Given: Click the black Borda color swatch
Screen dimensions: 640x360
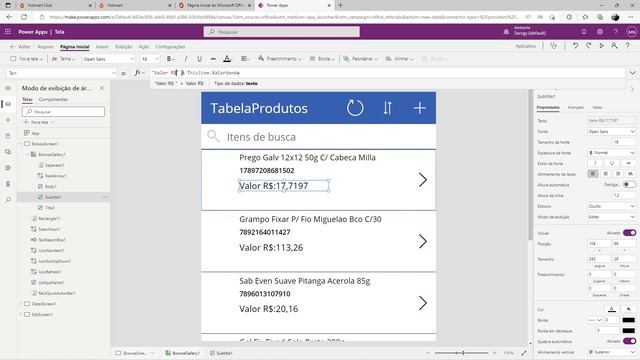Looking at the screenshot, I should (x=629, y=320).
